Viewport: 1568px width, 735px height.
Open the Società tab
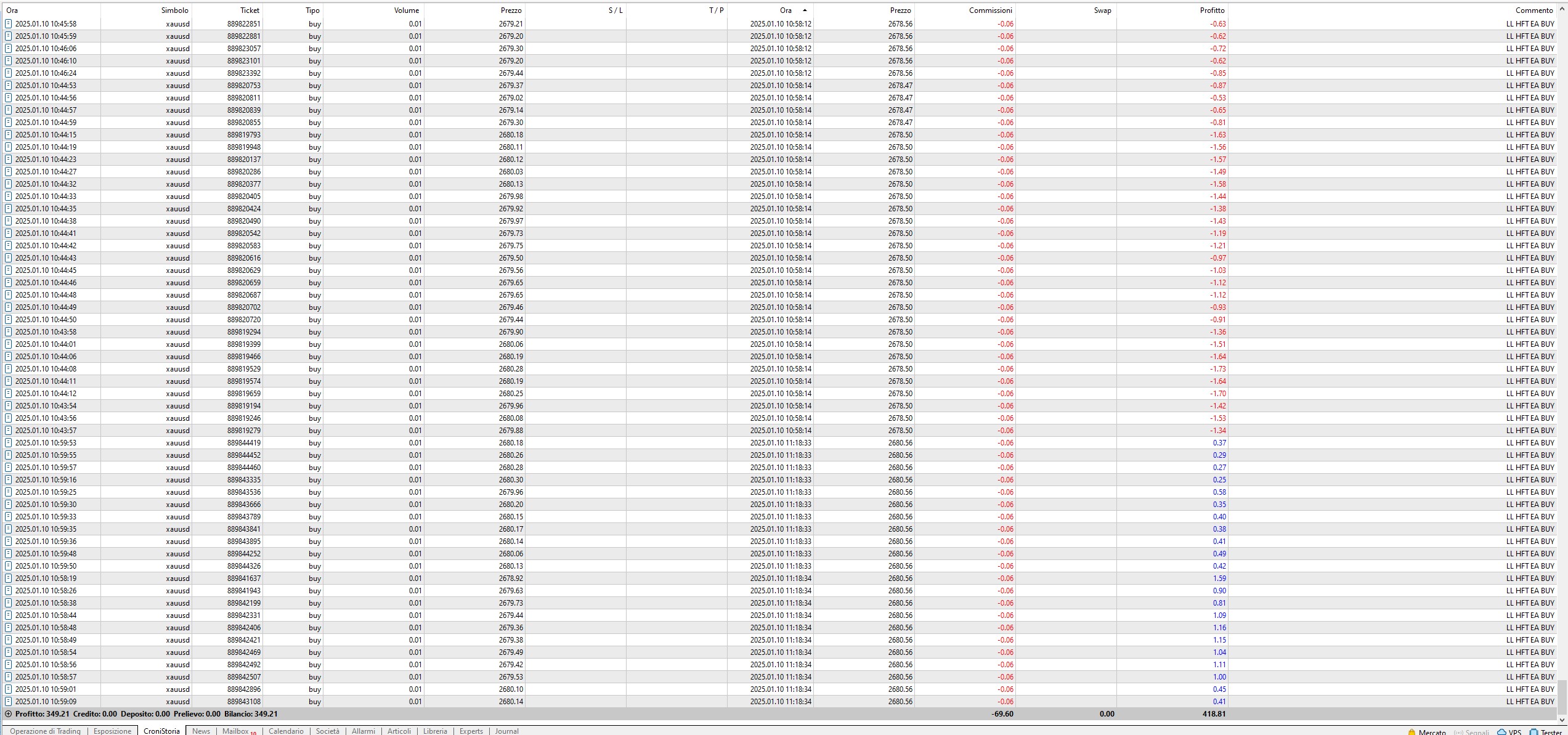328,731
